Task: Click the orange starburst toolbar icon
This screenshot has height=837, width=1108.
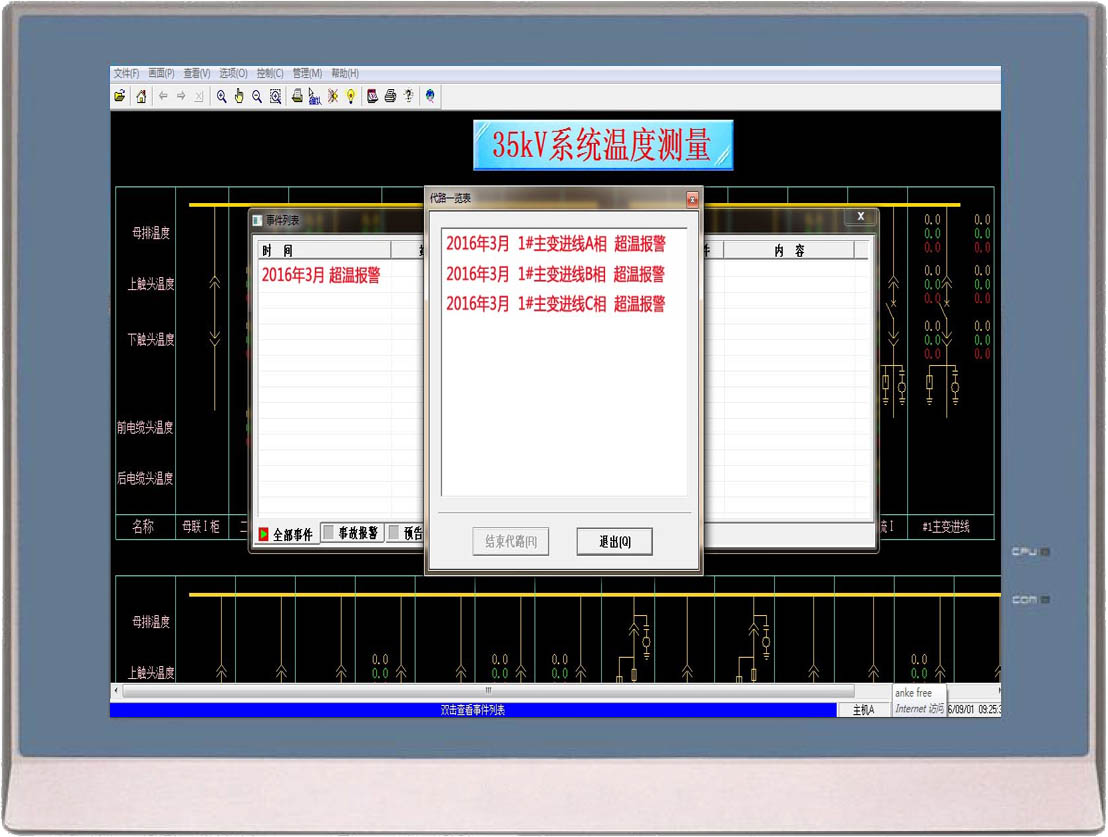Action: pyautogui.click(x=333, y=96)
